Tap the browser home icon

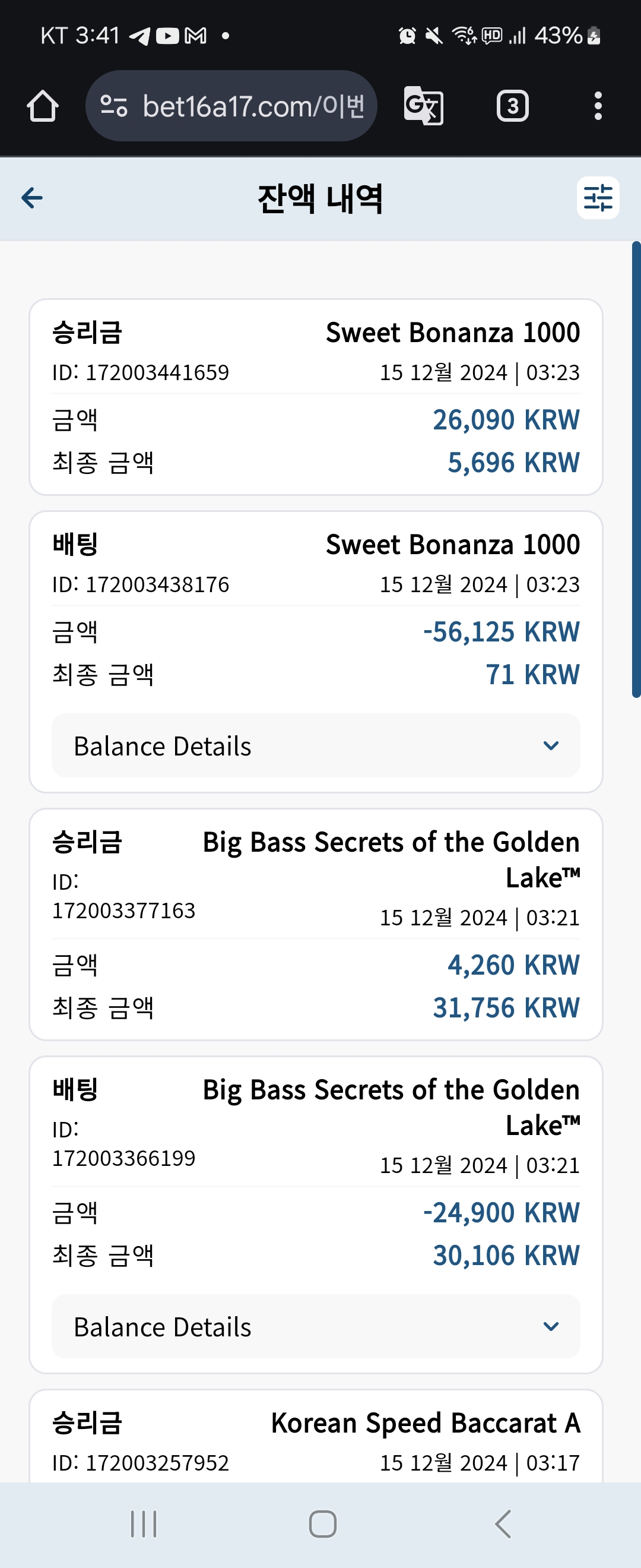pyautogui.click(x=43, y=106)
